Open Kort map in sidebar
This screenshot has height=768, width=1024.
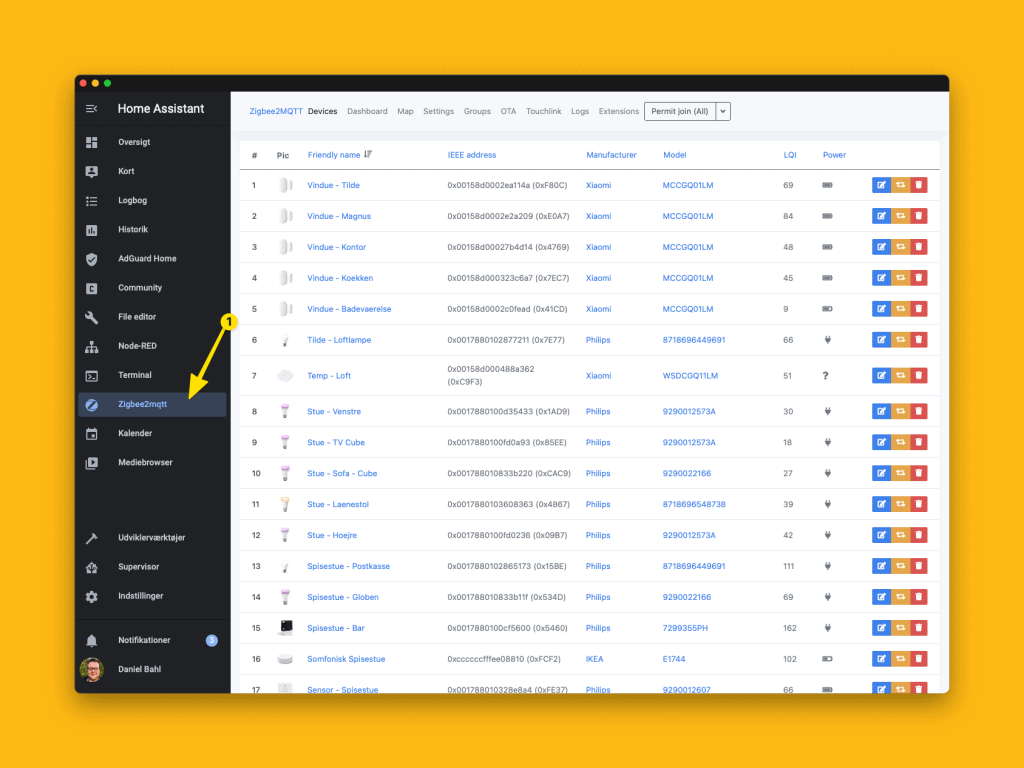coord(152,171)
